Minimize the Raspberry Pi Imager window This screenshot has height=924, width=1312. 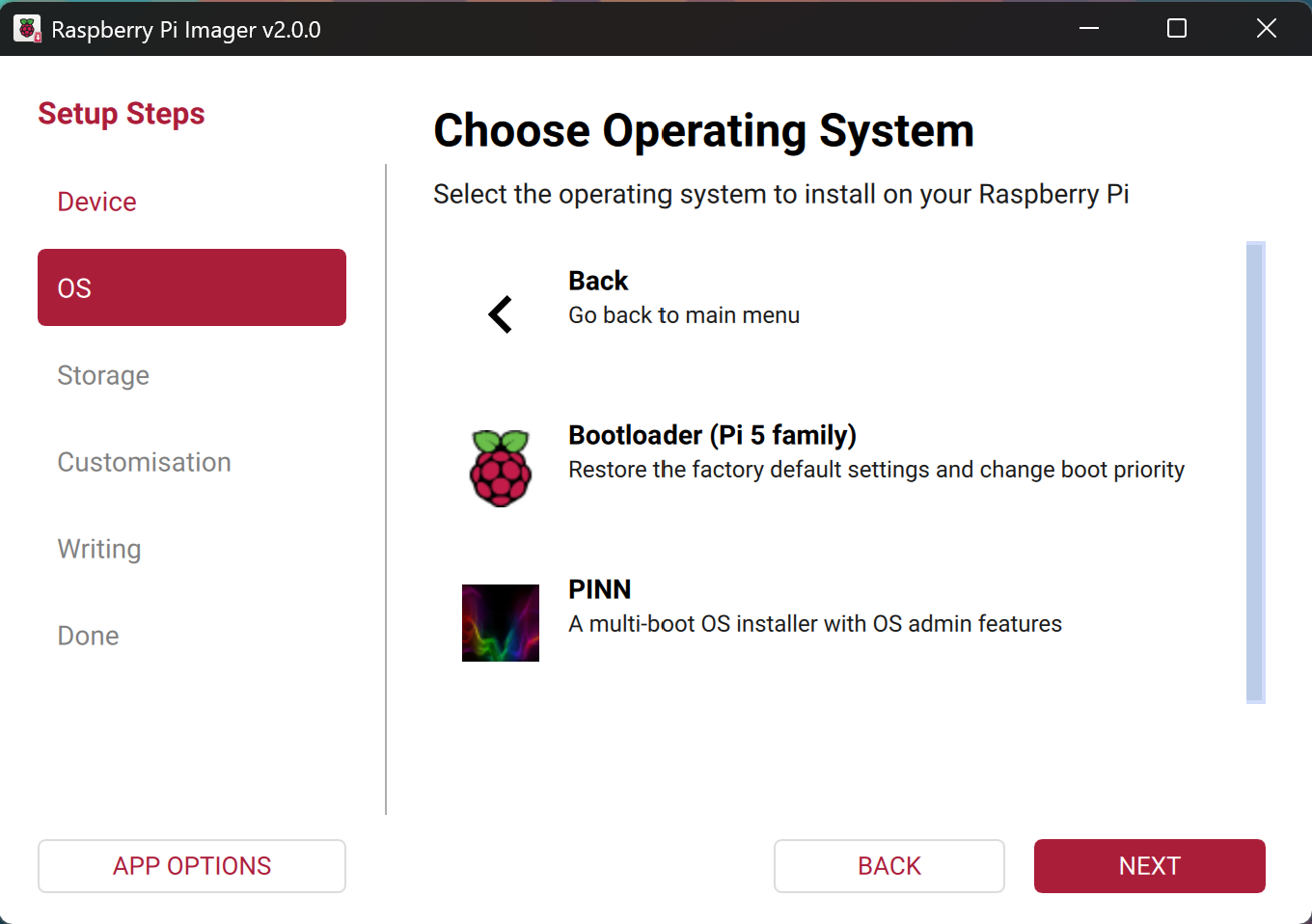pyautogui.click(x=1089, y=28)
